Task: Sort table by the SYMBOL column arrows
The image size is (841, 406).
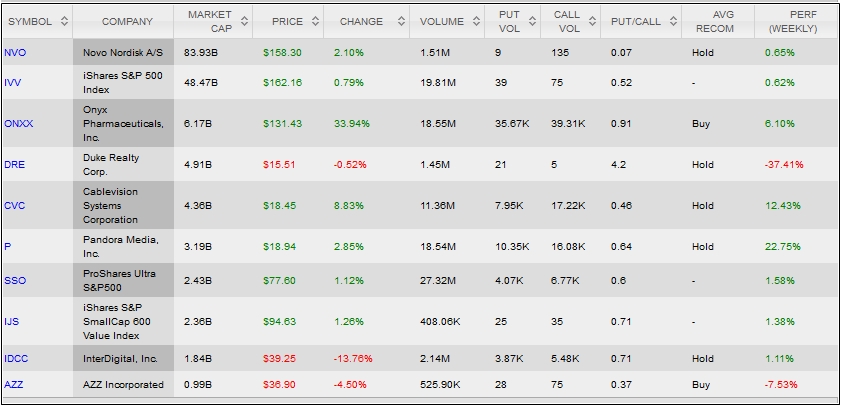Action: click(64, 21)
